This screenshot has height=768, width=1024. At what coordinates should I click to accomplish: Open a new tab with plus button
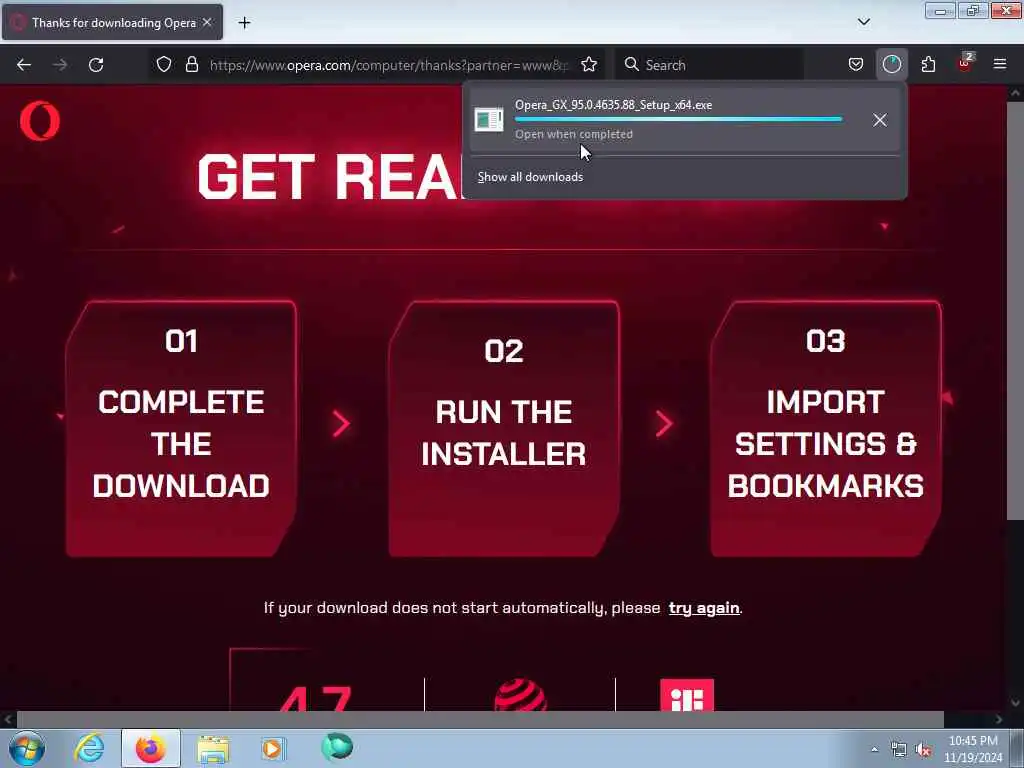(244, 23)
